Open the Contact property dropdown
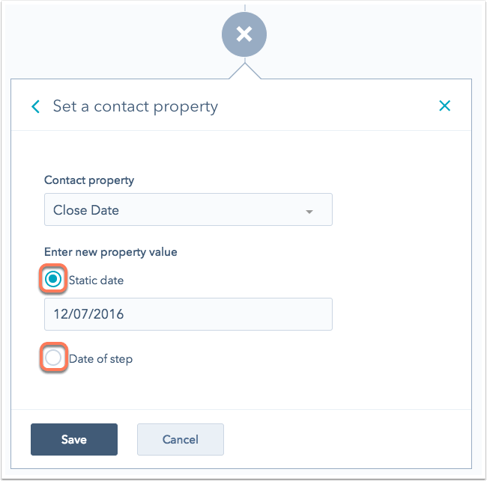This screenshot has width=487, height=481. click(x=188, y=210)
